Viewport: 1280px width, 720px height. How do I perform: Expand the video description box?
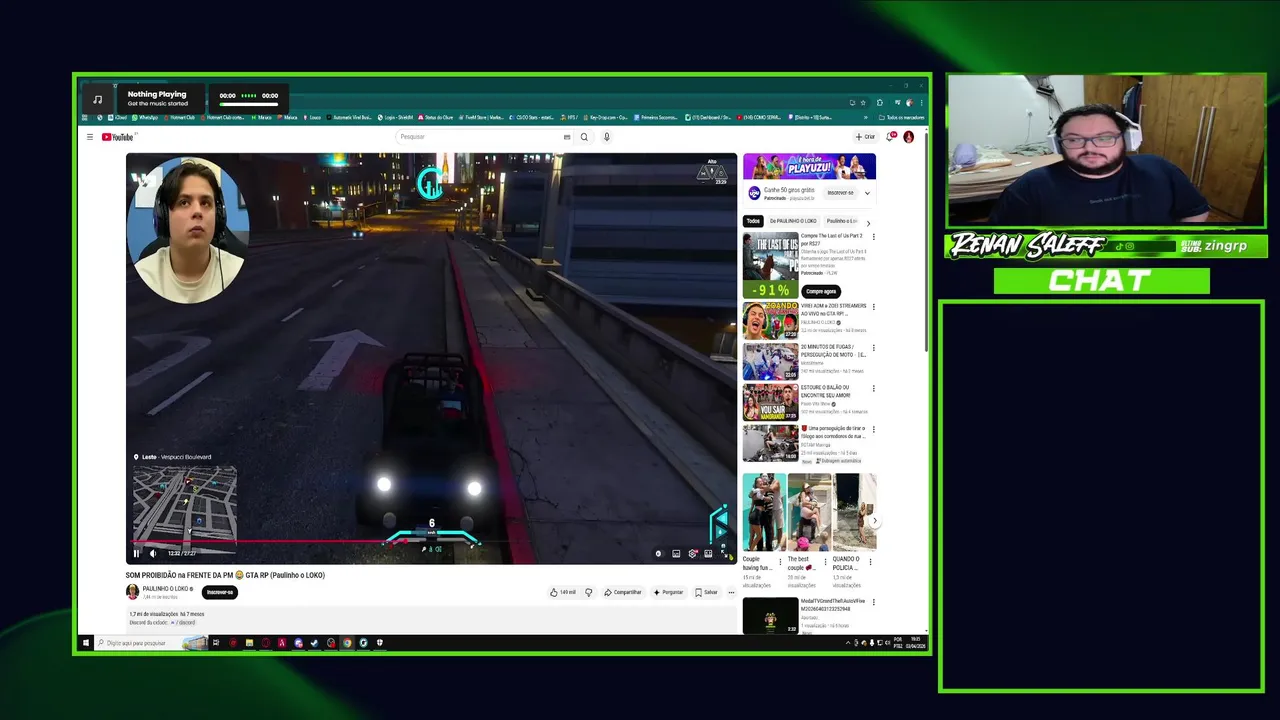click(431, 619)
